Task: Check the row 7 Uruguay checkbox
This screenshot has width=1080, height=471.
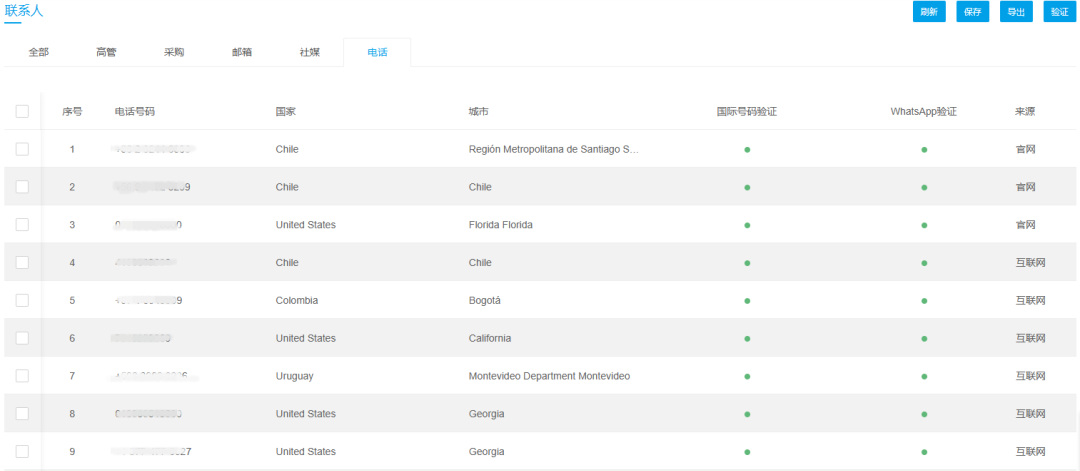Action: [x=22, y=376]
